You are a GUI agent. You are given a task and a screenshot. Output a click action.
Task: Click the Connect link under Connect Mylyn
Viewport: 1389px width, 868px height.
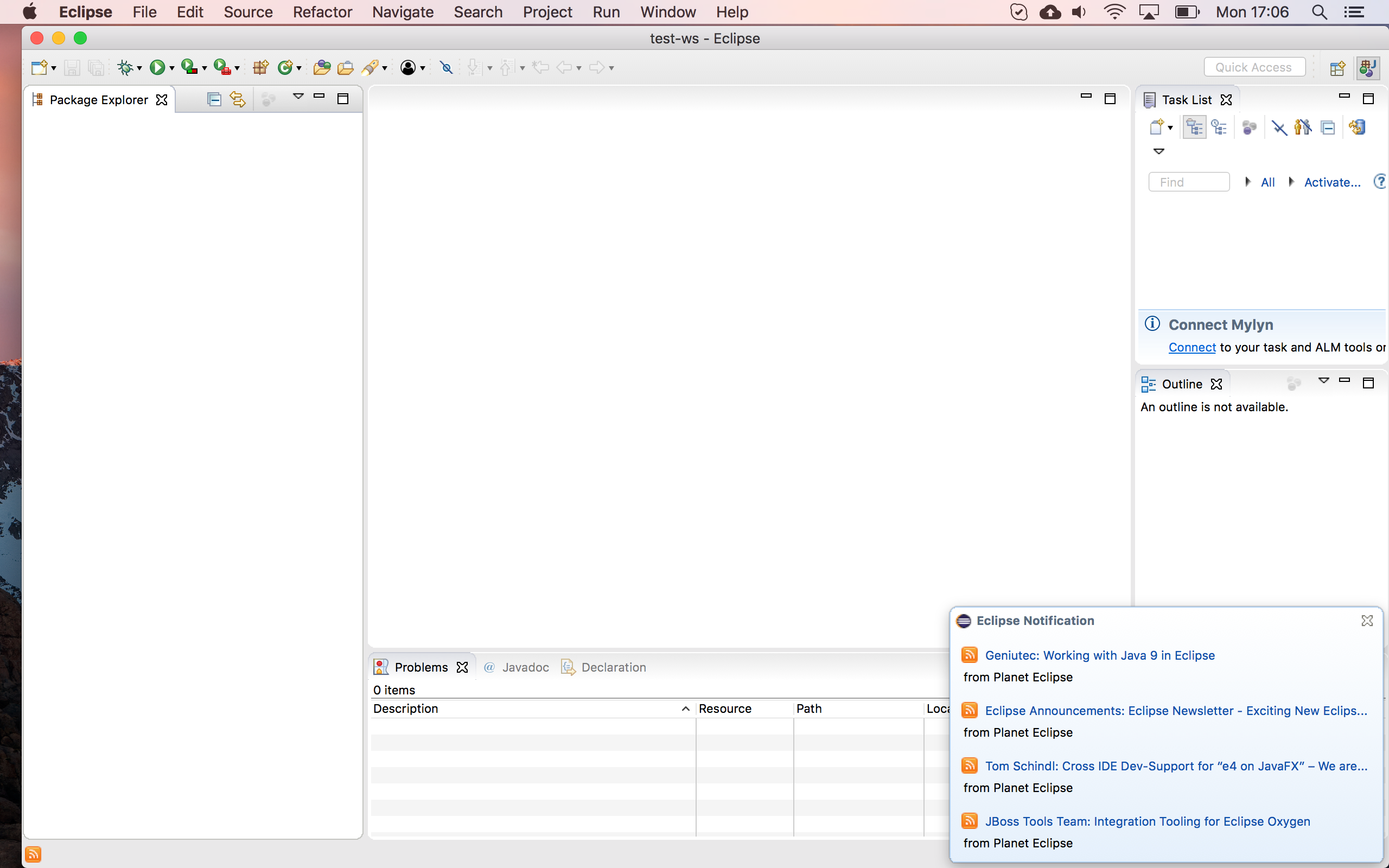click(1192, 347)
